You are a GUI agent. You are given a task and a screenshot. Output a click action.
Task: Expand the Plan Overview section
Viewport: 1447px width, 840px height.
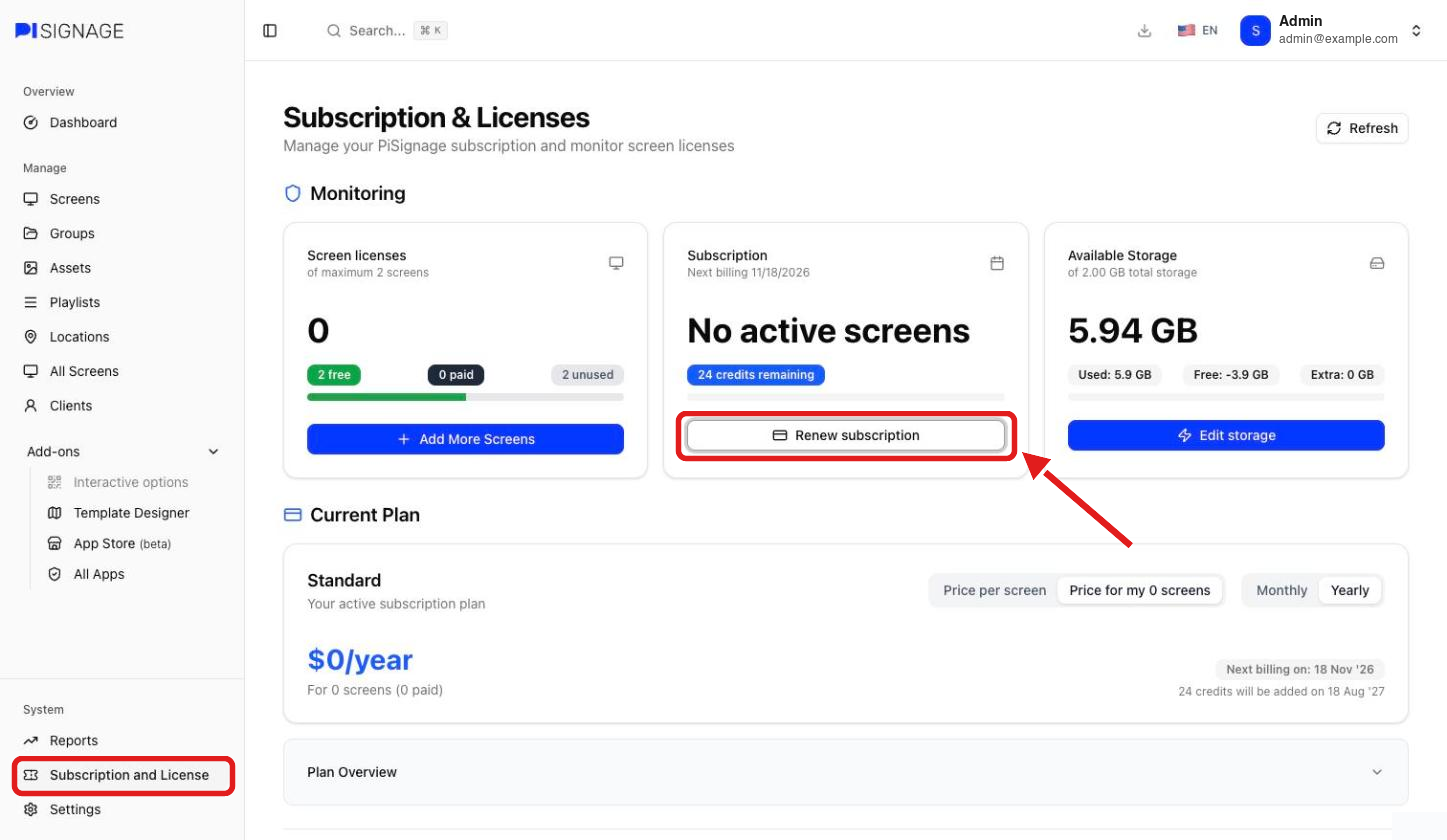coord(846,772)
